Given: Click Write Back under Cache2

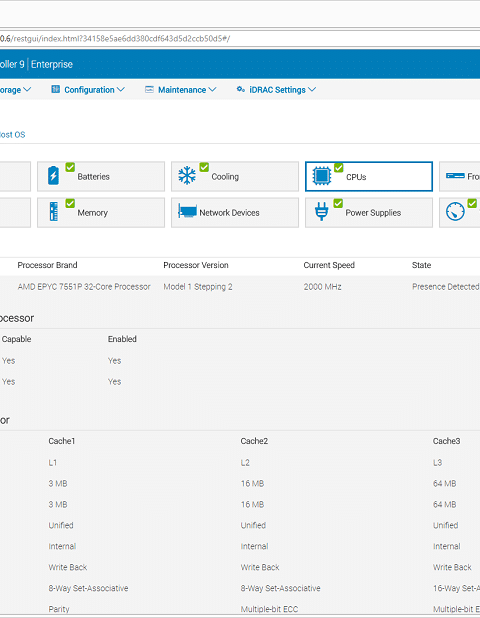Looking at the screenshot, I should click(260, 568).
